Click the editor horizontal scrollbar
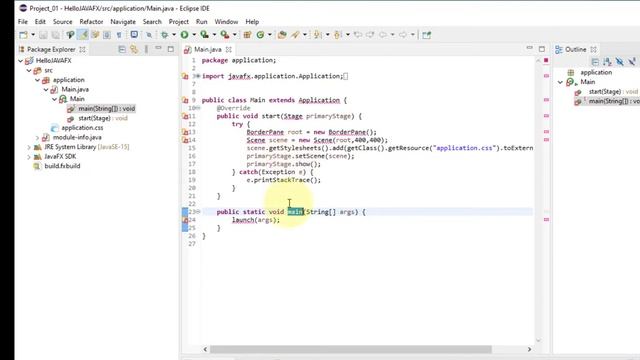The width and height of the screenshot is (640, 360). click(x=351, y=349)
